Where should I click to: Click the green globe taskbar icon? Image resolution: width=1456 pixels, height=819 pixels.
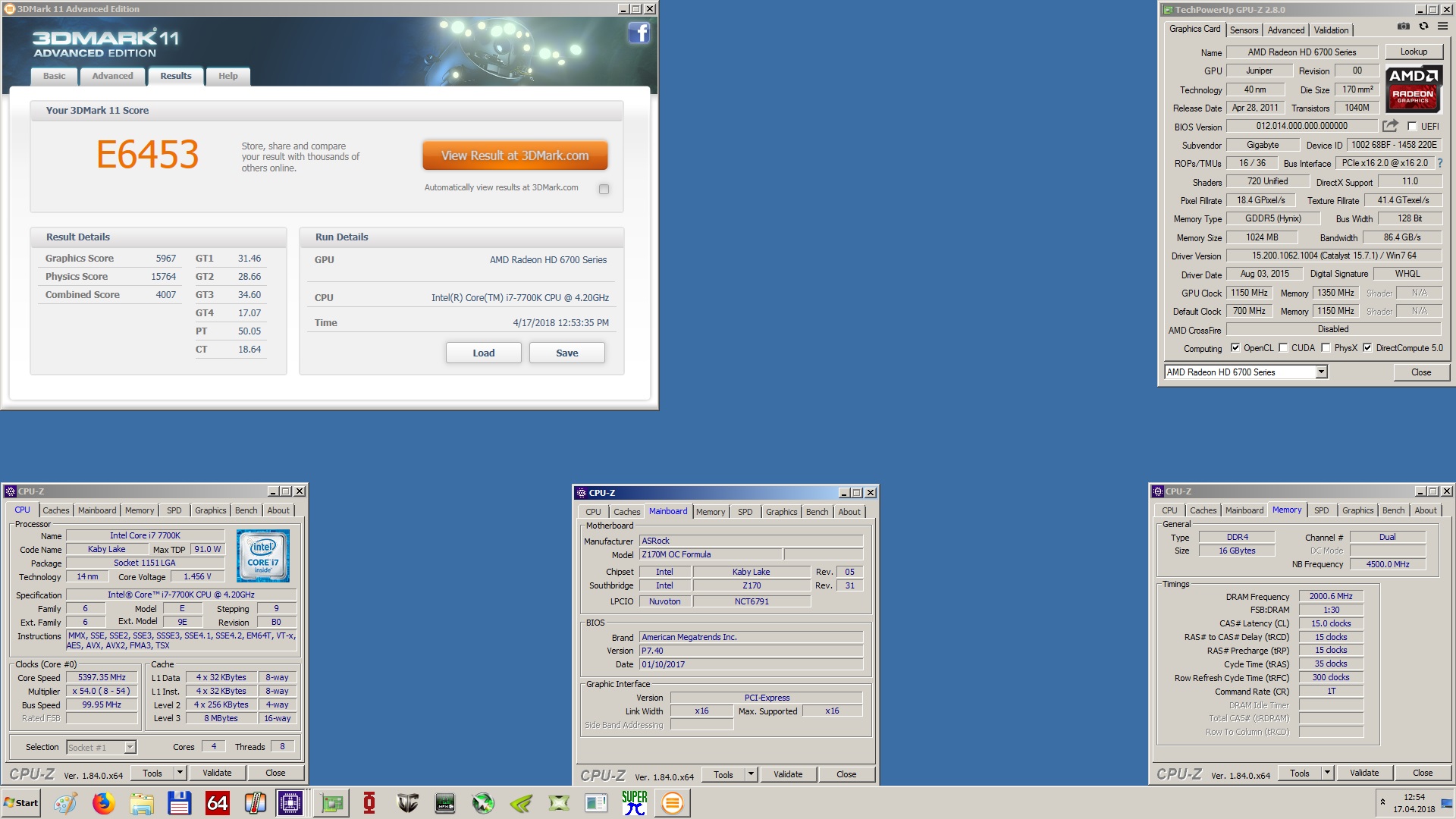tap(483, 803)
